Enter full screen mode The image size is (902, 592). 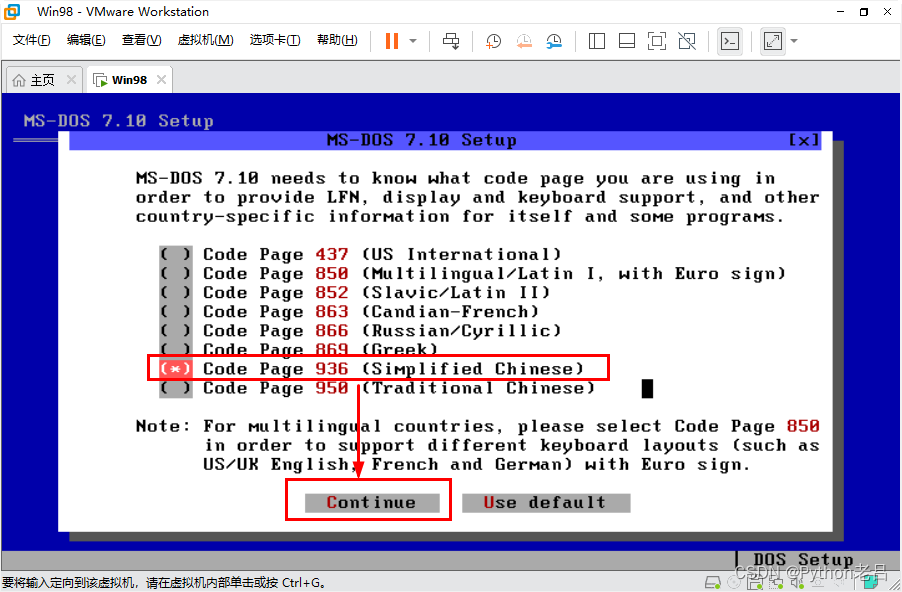tap(656, 41)
